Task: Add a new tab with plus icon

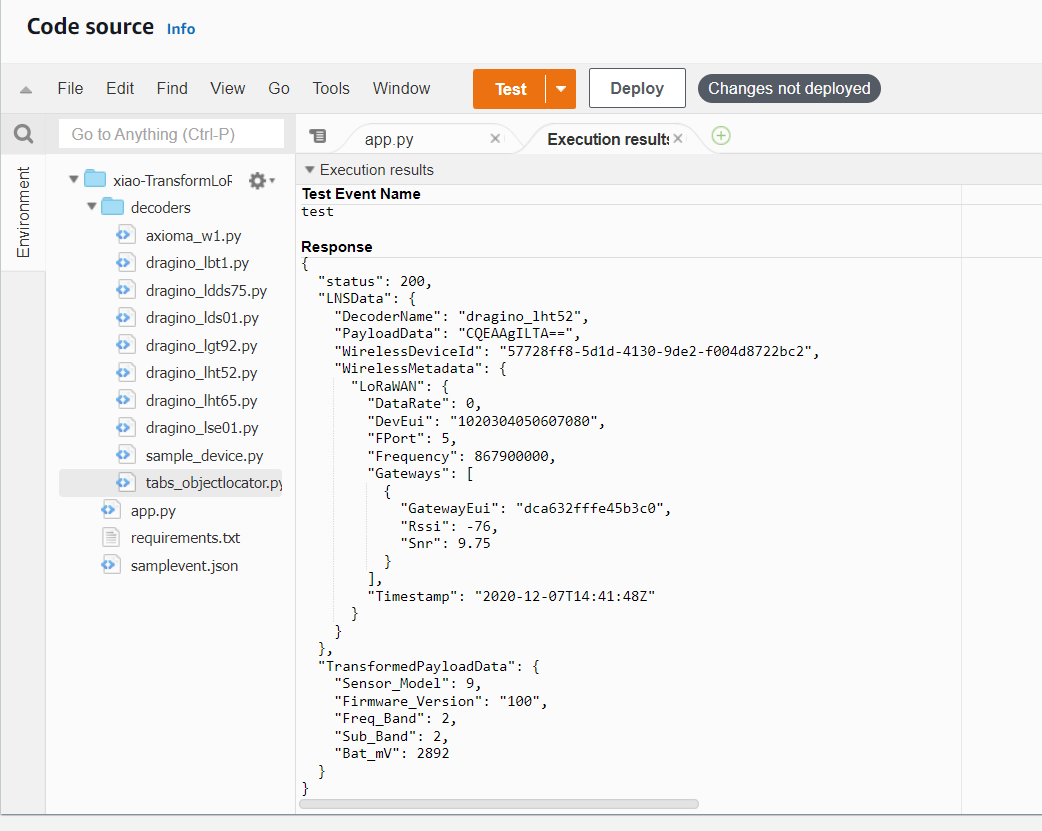Action: click(721, 136)
